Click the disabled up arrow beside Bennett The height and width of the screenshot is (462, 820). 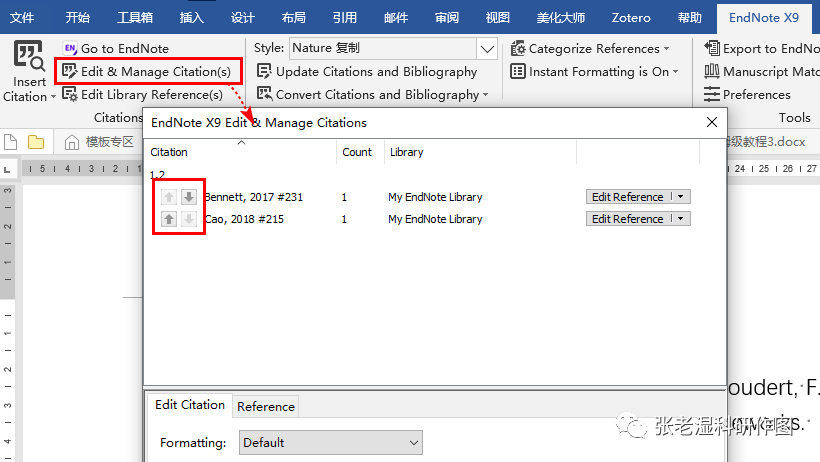(x=168, y=197)
